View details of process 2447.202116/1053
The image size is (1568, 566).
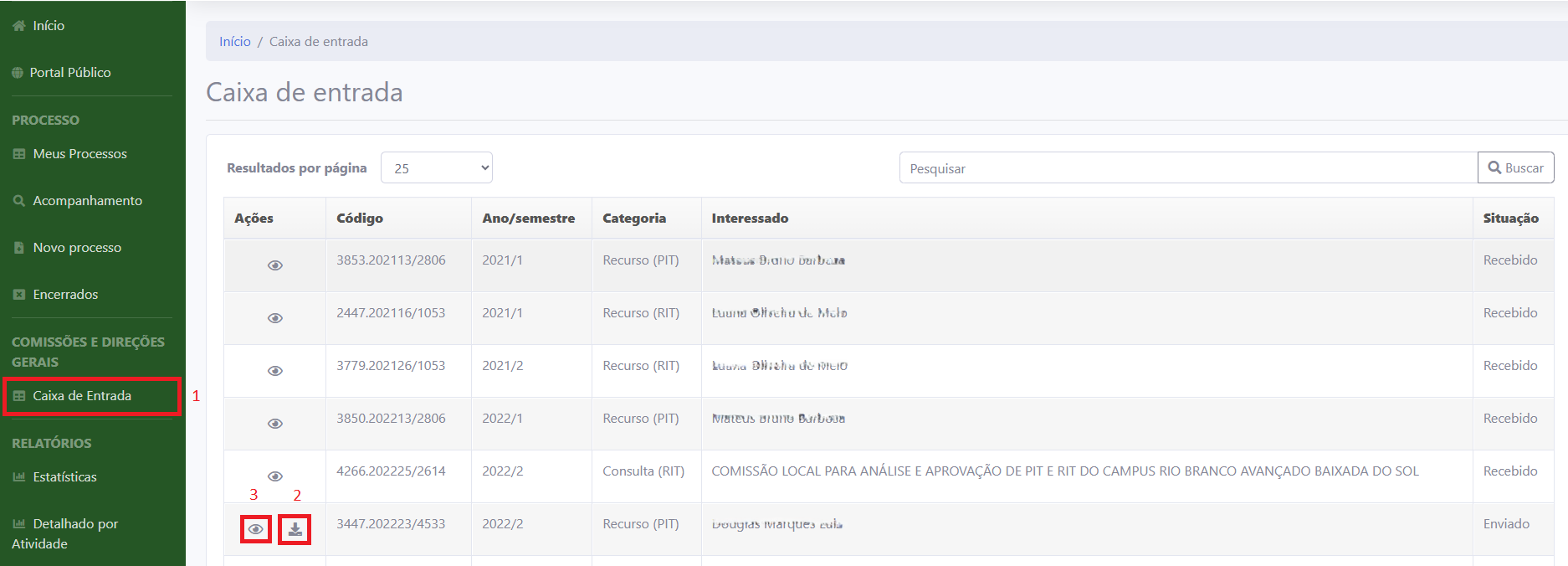coord(274,318)
